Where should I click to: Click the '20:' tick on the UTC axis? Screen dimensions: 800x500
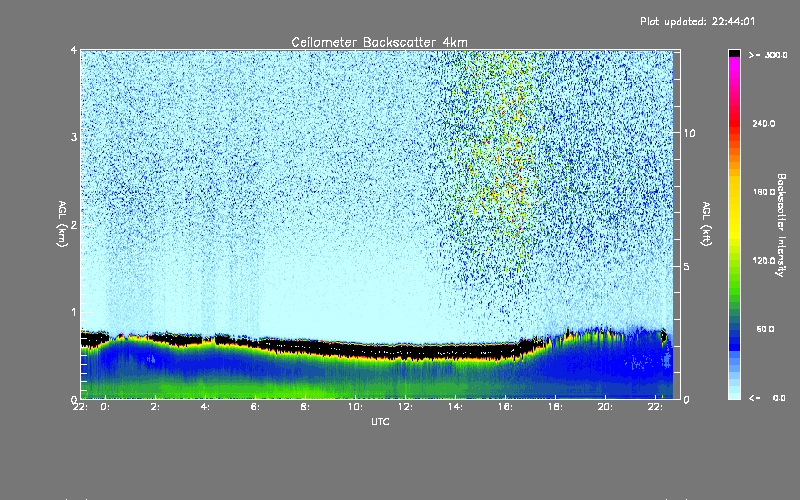[x=605, y=407]
